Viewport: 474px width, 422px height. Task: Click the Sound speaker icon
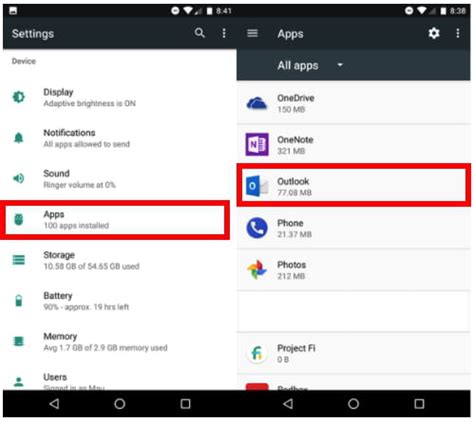tap(19, 178)
